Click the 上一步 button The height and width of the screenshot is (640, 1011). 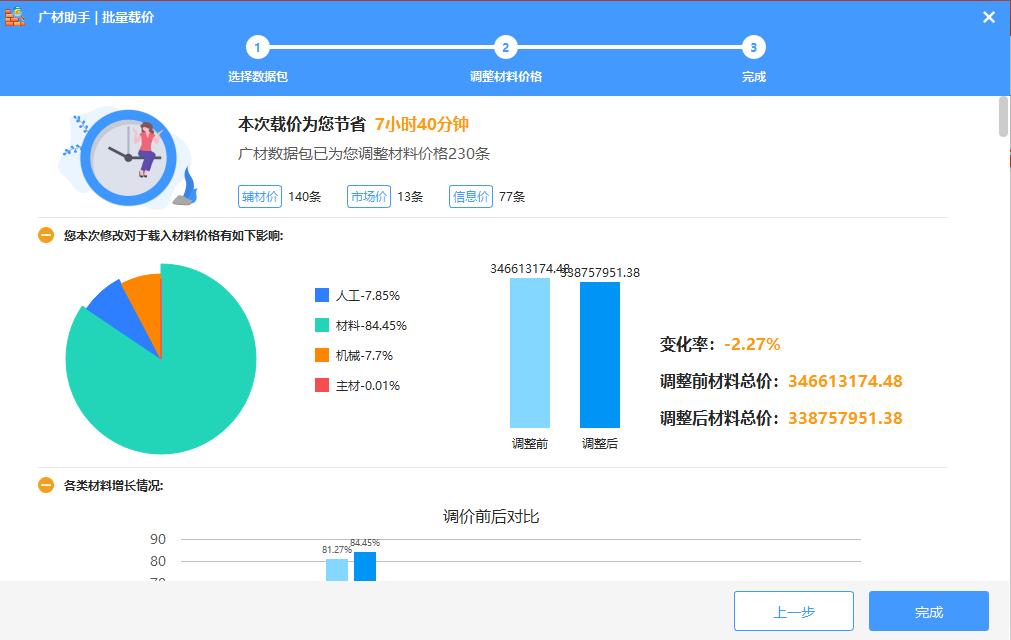pos(793,610)
